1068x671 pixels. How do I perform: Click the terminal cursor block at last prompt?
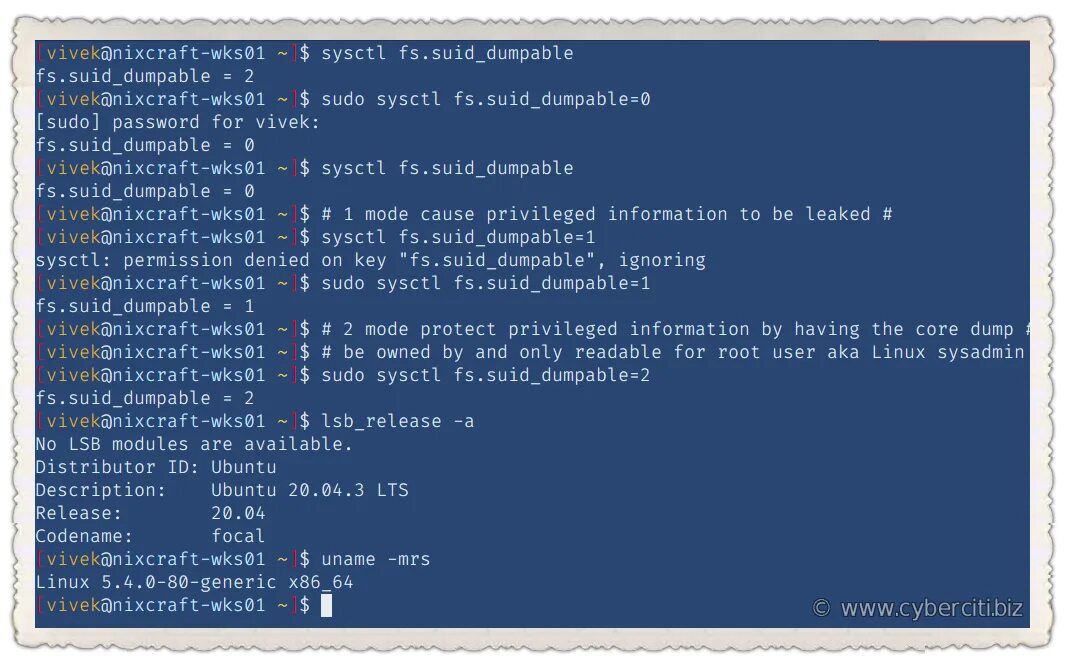[327, 605]
